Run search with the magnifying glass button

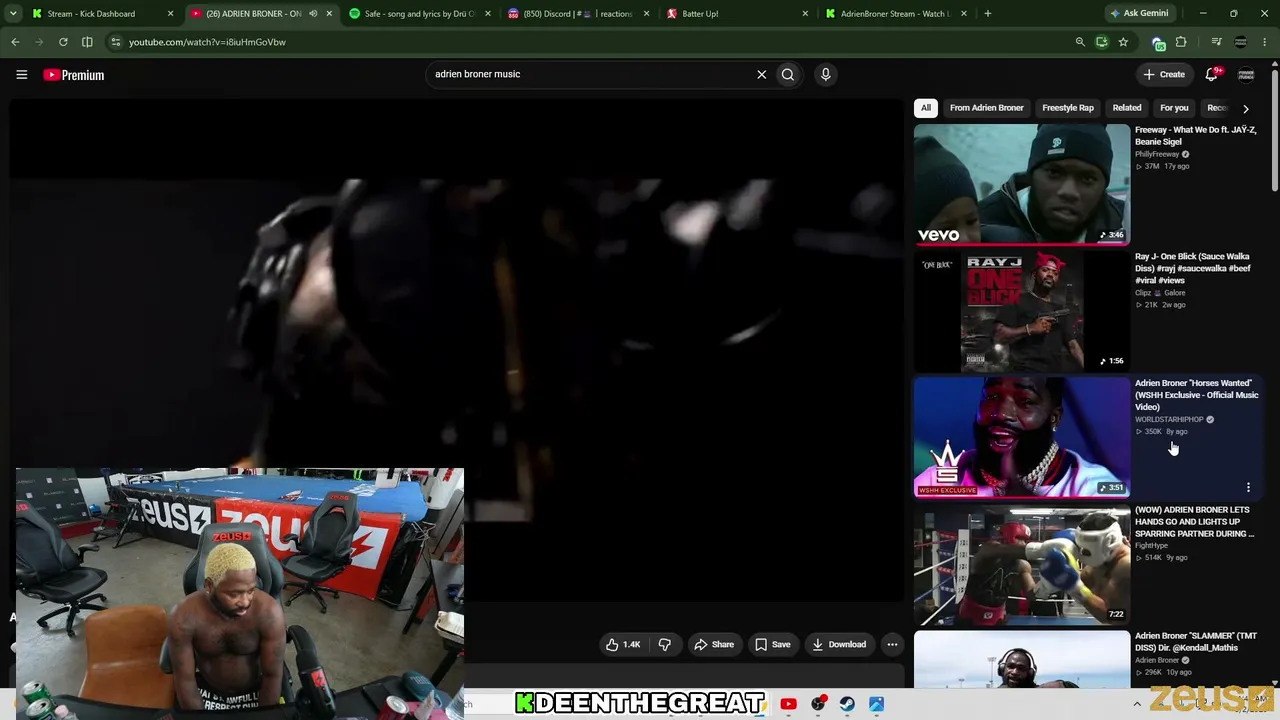point(788,74)
